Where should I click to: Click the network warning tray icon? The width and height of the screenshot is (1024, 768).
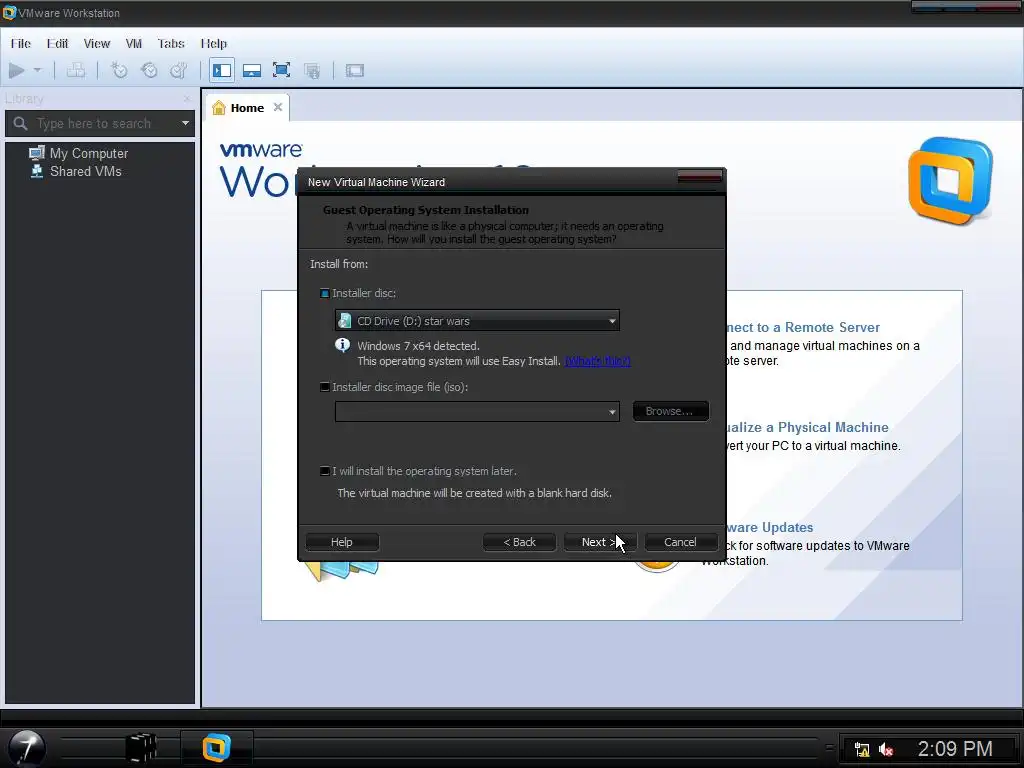click(x=862, y=750)
